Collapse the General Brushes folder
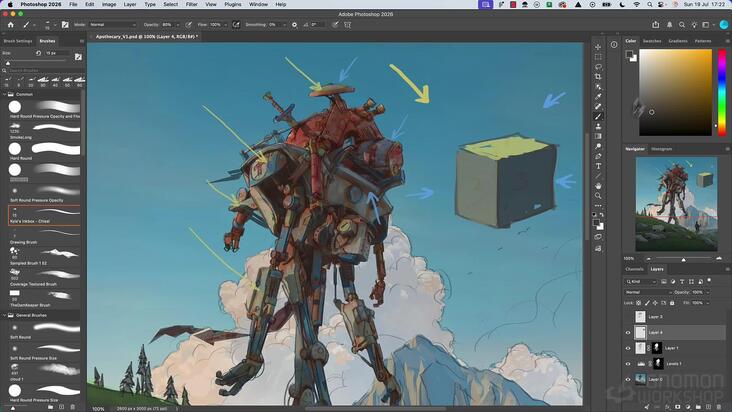Image resolution: width=732 pixels, height=412 pixels. coord(5,315)
